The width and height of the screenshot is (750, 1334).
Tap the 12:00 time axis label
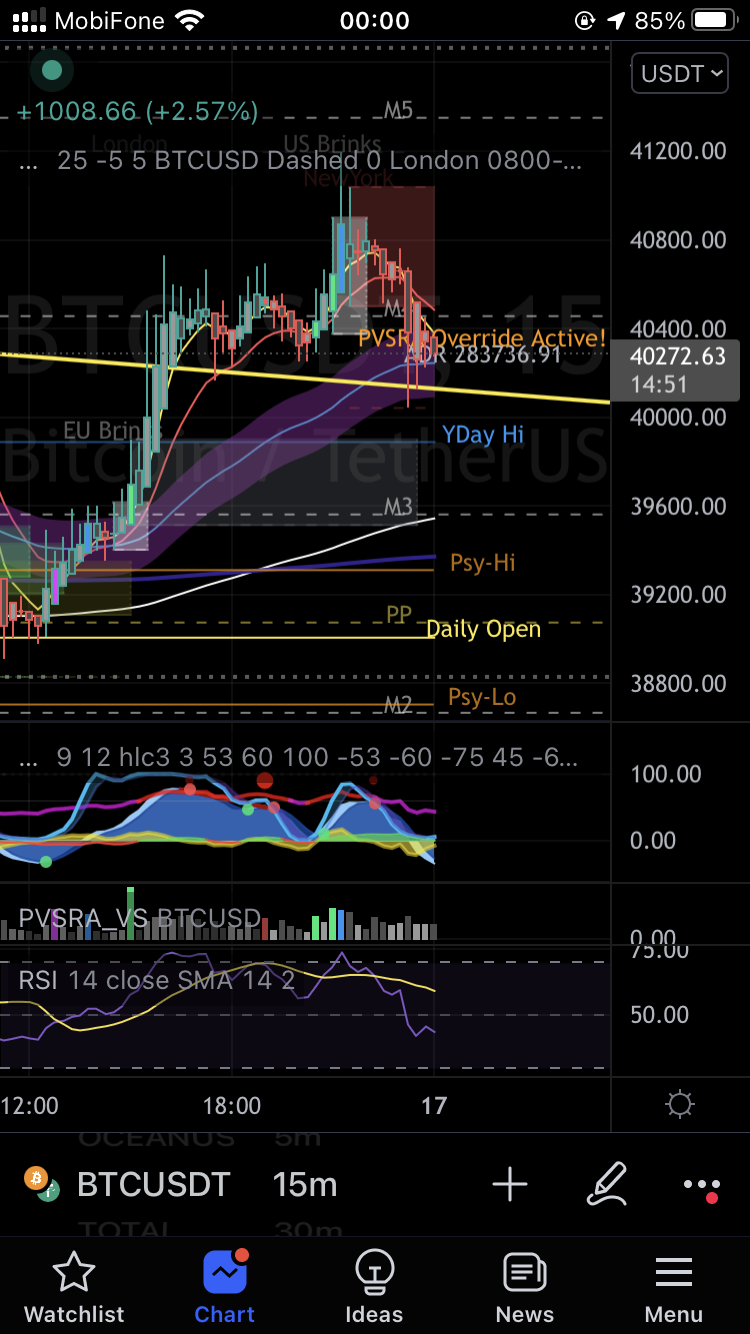pos(30,1106)
